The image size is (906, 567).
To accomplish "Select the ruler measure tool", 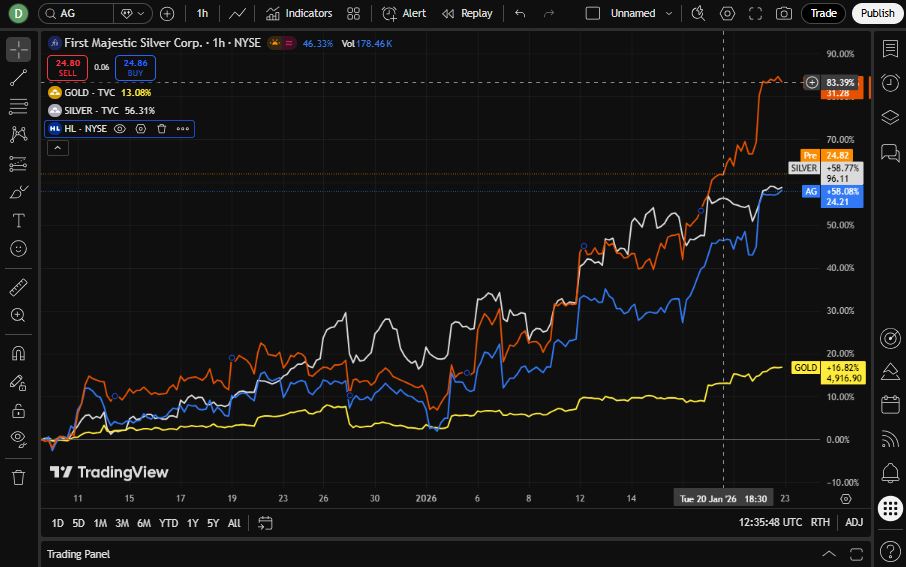I will [18, 287].
